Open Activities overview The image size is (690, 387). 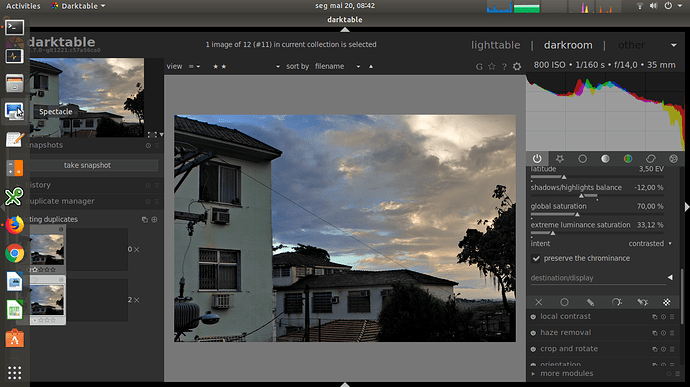(23, 6)
